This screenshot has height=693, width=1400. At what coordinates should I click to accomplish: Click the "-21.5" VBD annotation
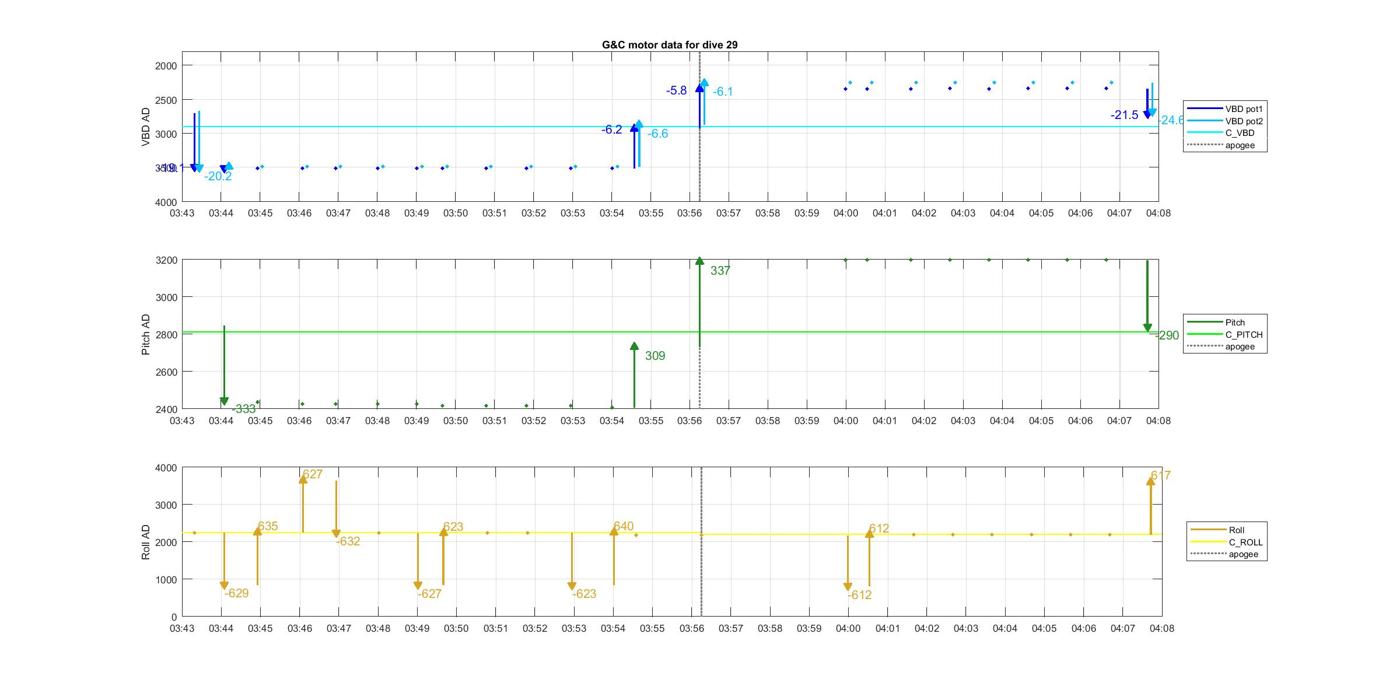[1125, 115]
